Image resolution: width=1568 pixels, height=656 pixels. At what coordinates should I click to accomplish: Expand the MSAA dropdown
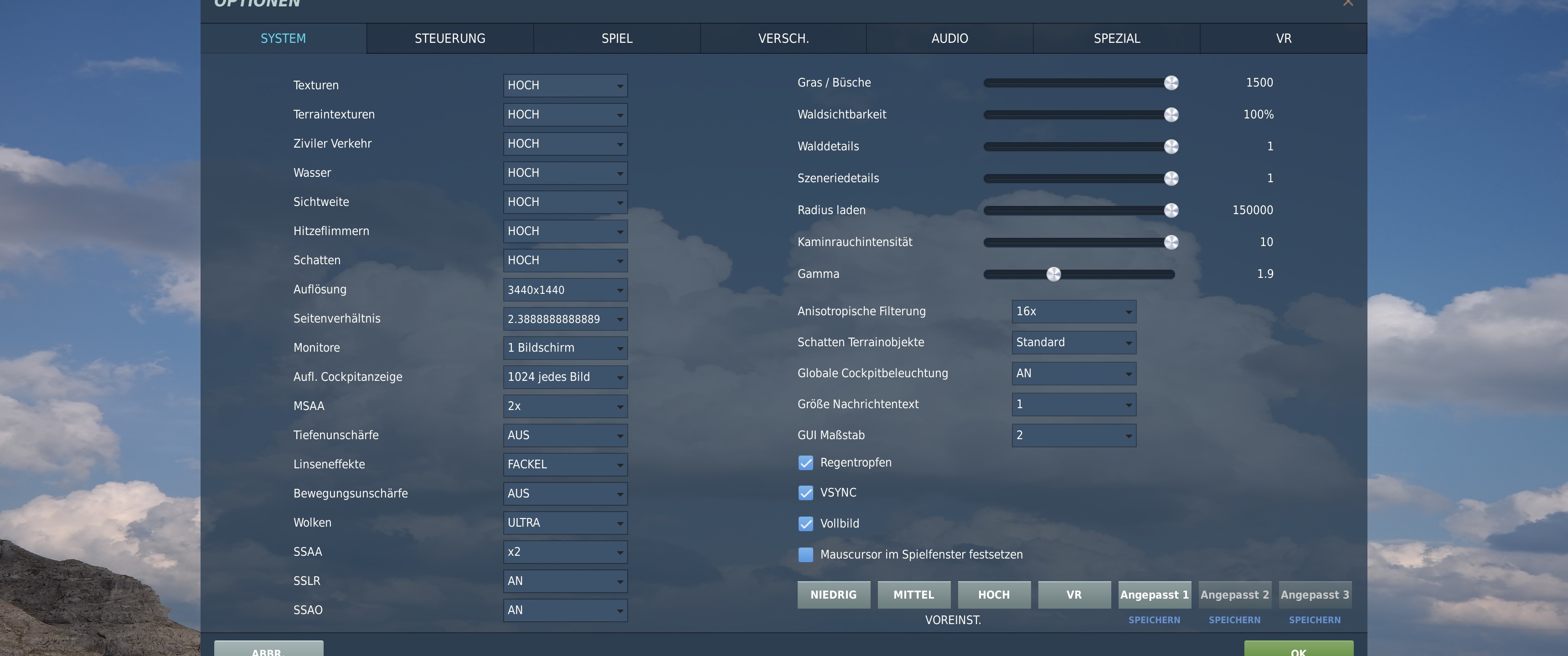point(565,406)
